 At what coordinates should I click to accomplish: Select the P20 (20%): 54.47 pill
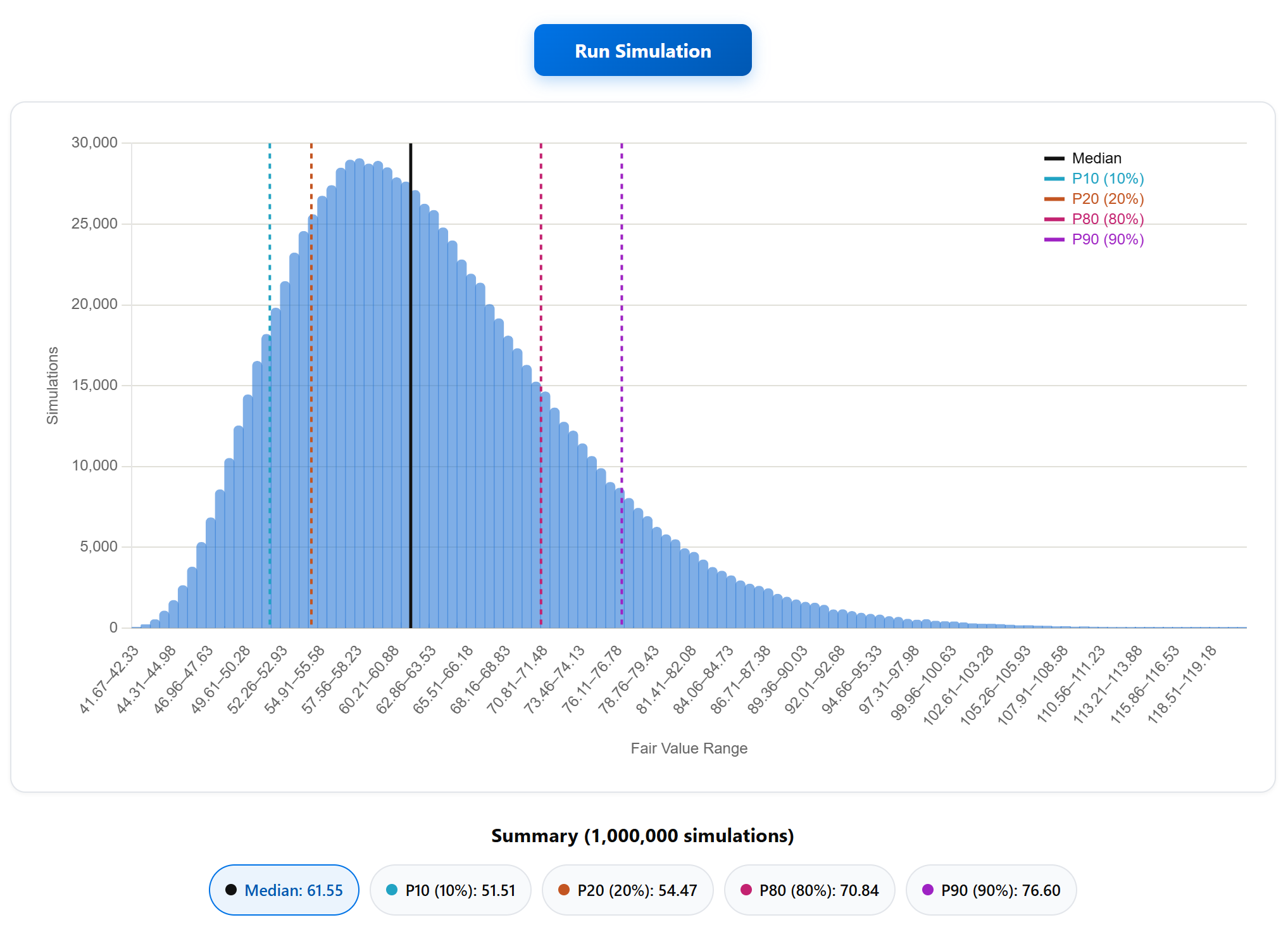click(628, 890)
